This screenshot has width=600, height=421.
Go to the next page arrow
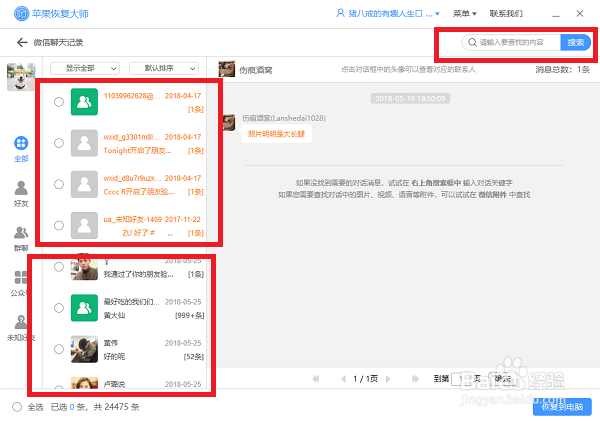388,379
